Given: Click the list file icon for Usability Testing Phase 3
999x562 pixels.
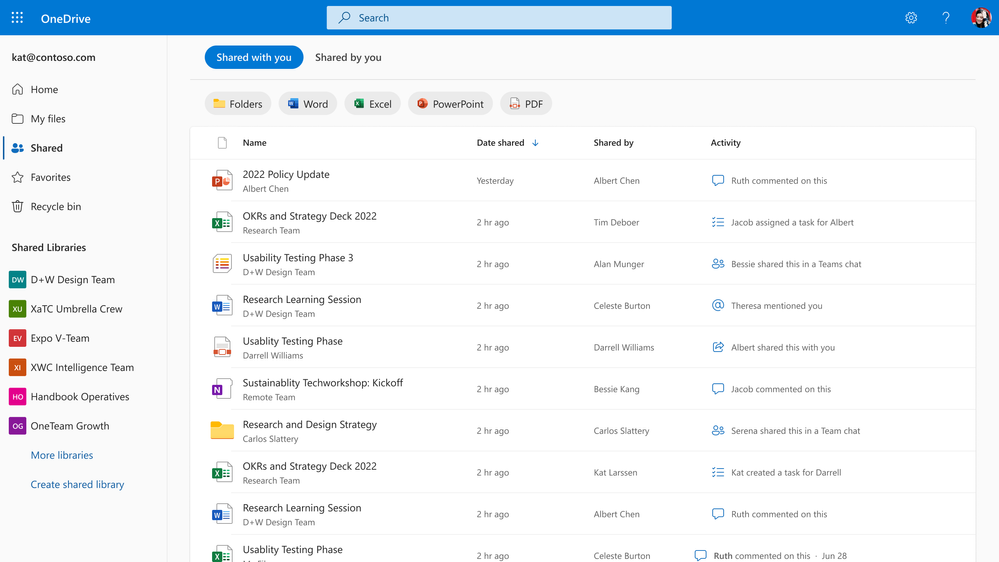Looking at the screenshot, I should tap(222, 264).
